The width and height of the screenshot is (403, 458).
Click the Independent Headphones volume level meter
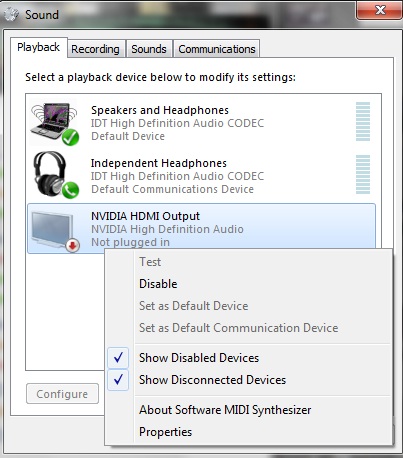(363, 174)
